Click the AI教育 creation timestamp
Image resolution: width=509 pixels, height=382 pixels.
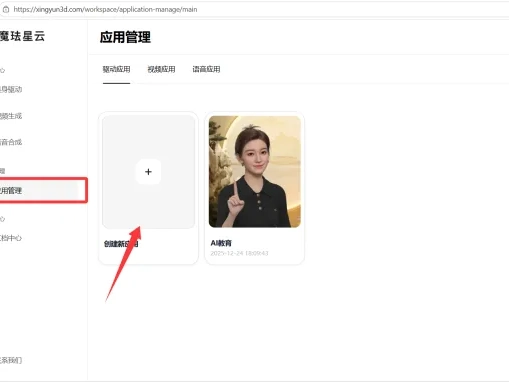[x=239, y=253]
